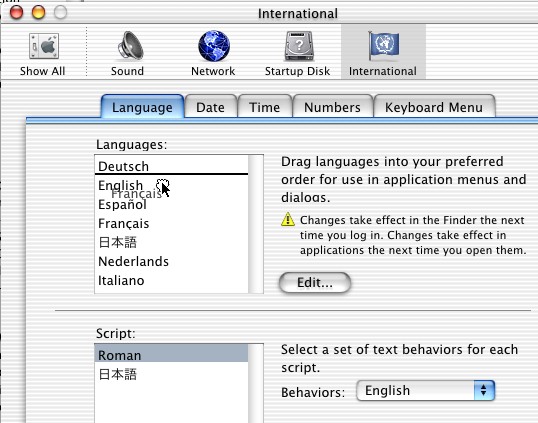
Task: Select the International flag icon
Action: click(383, 45)
